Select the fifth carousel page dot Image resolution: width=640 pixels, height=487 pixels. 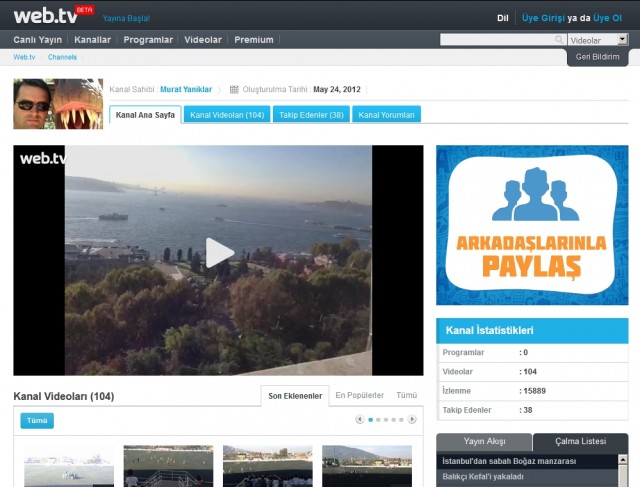coord(401,420)
